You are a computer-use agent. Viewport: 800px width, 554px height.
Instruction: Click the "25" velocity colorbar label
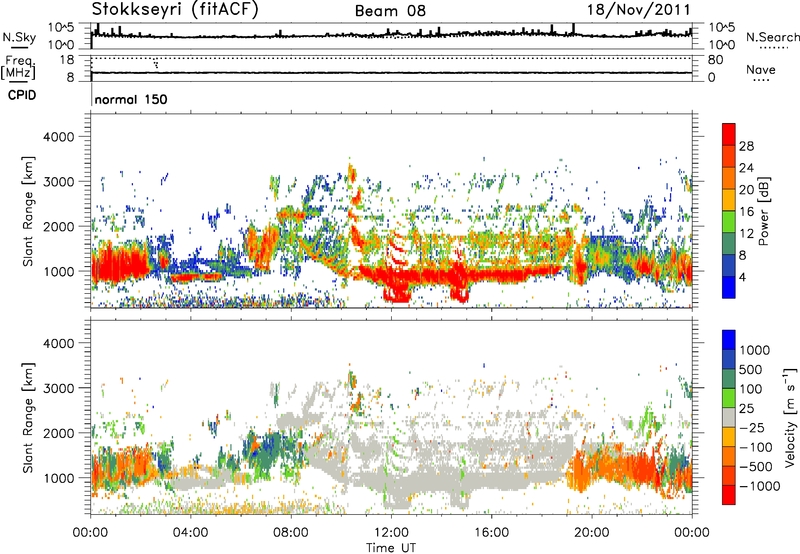tap(746, 409)
